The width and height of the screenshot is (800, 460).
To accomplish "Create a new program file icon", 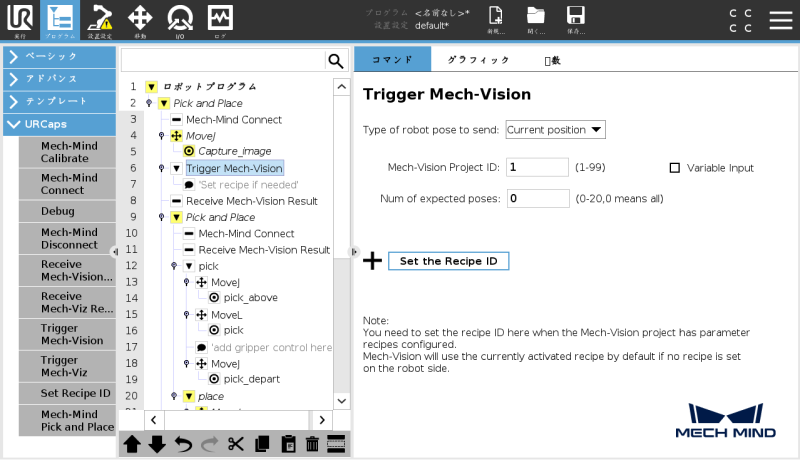I will [495, 19].
